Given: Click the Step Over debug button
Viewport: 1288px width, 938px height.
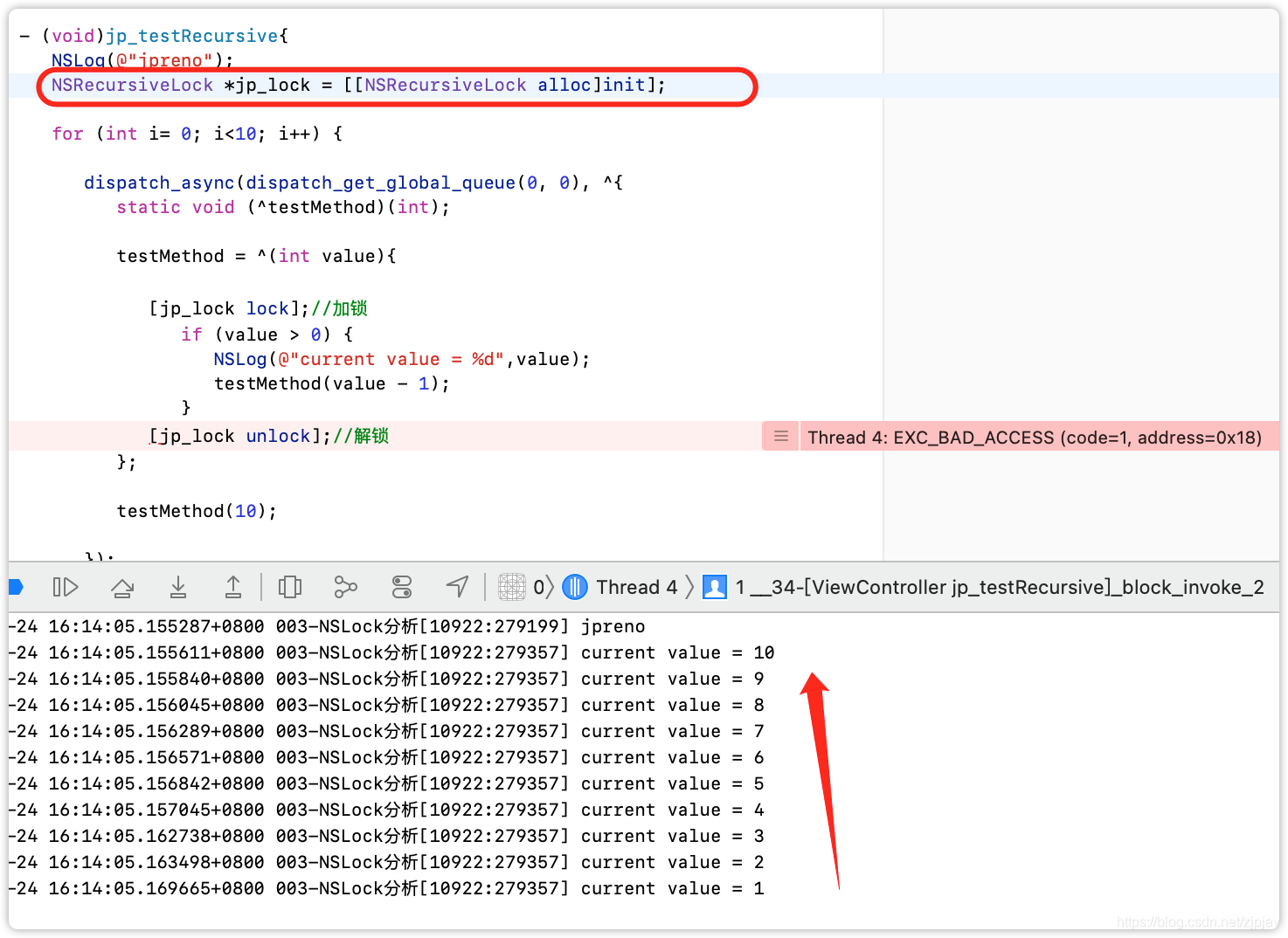Looking at the screenshot, I should 122,587.
